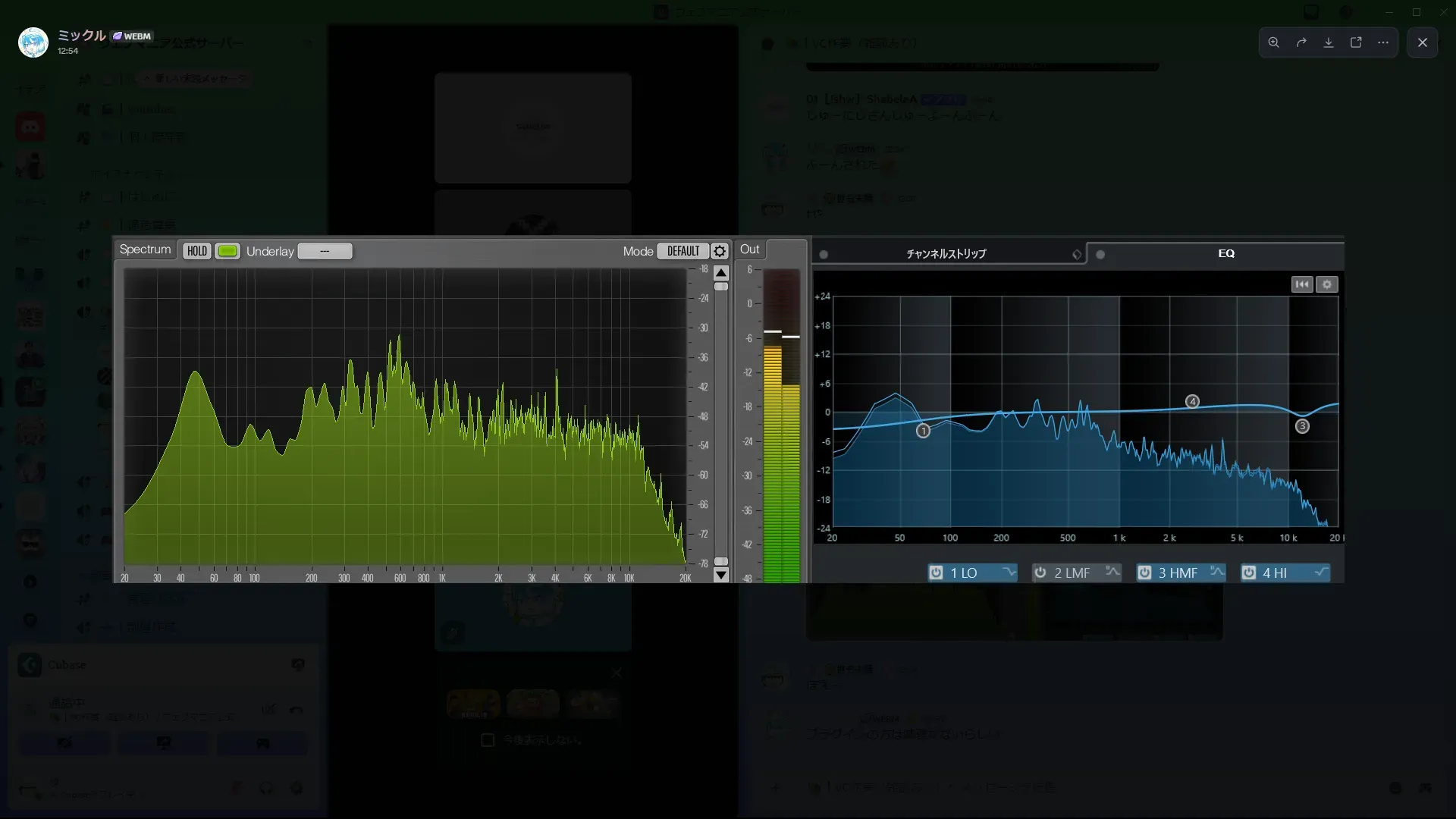Click the green button beside HOLD
Image resolution: width=1456 pixels, height=819 pixels.
[x=227, y=251]
